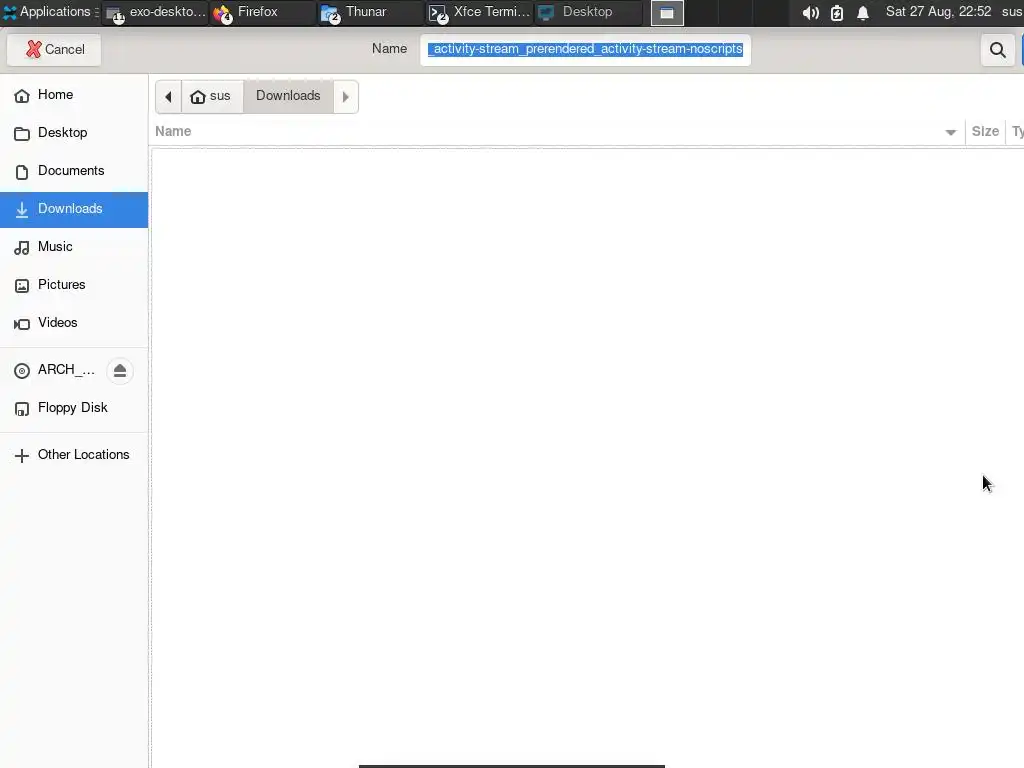Click the path bar back arrow

click(168, 97)
